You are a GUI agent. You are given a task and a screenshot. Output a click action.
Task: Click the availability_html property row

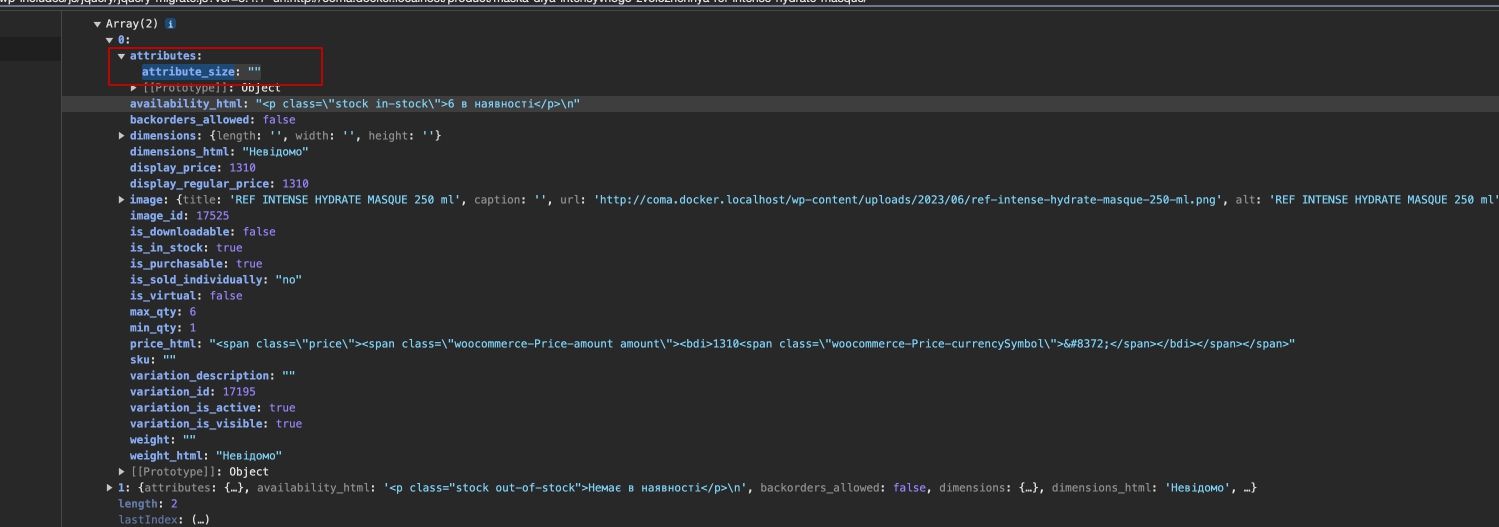point(189,104)
